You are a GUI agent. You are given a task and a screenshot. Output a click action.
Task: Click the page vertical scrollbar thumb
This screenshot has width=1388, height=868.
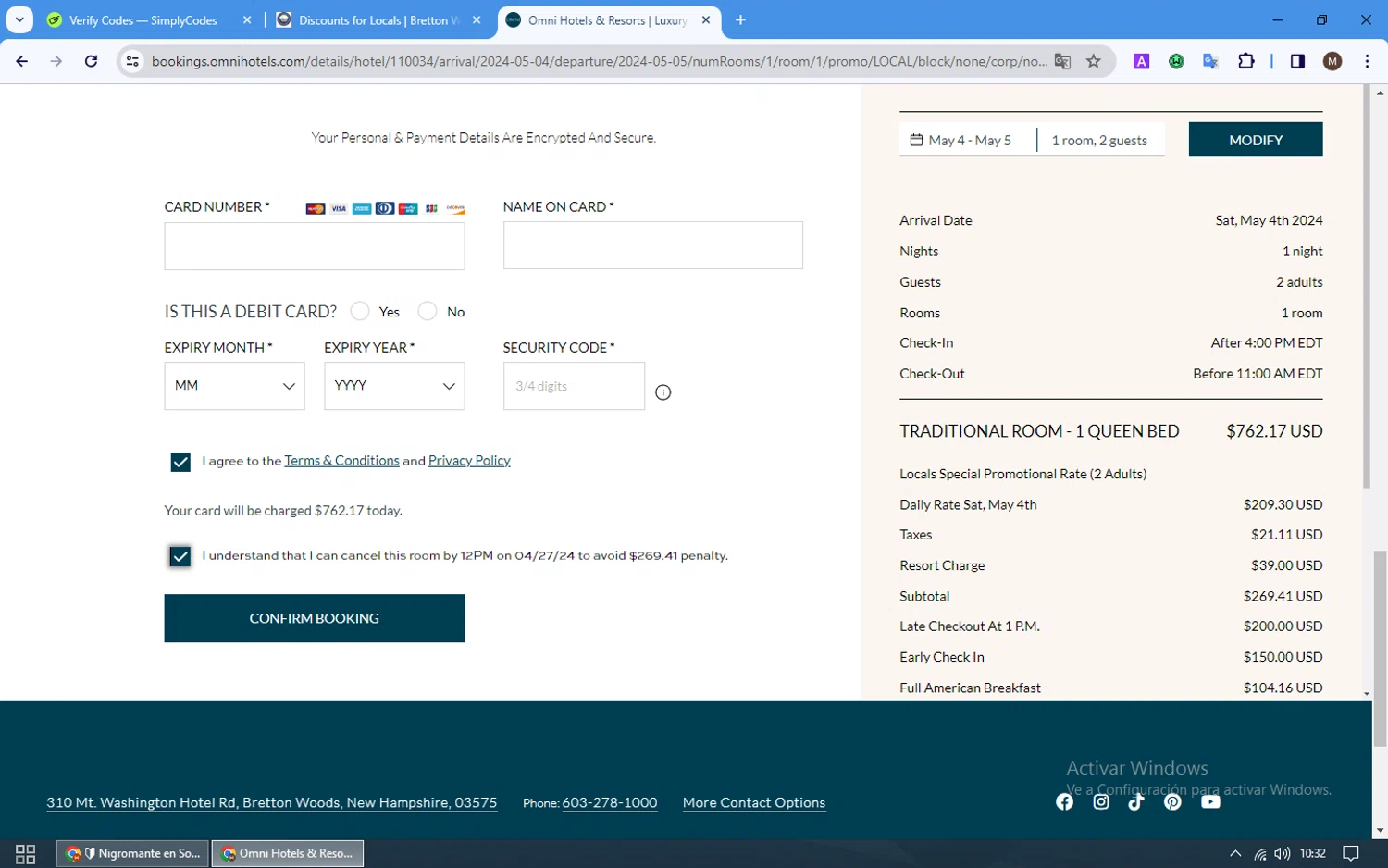(1380, 648)
